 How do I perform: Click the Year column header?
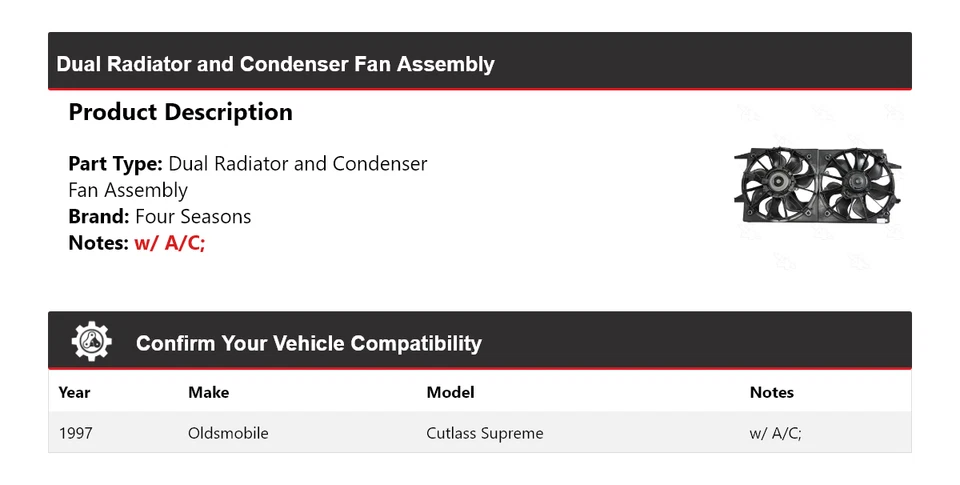point(74,392)
